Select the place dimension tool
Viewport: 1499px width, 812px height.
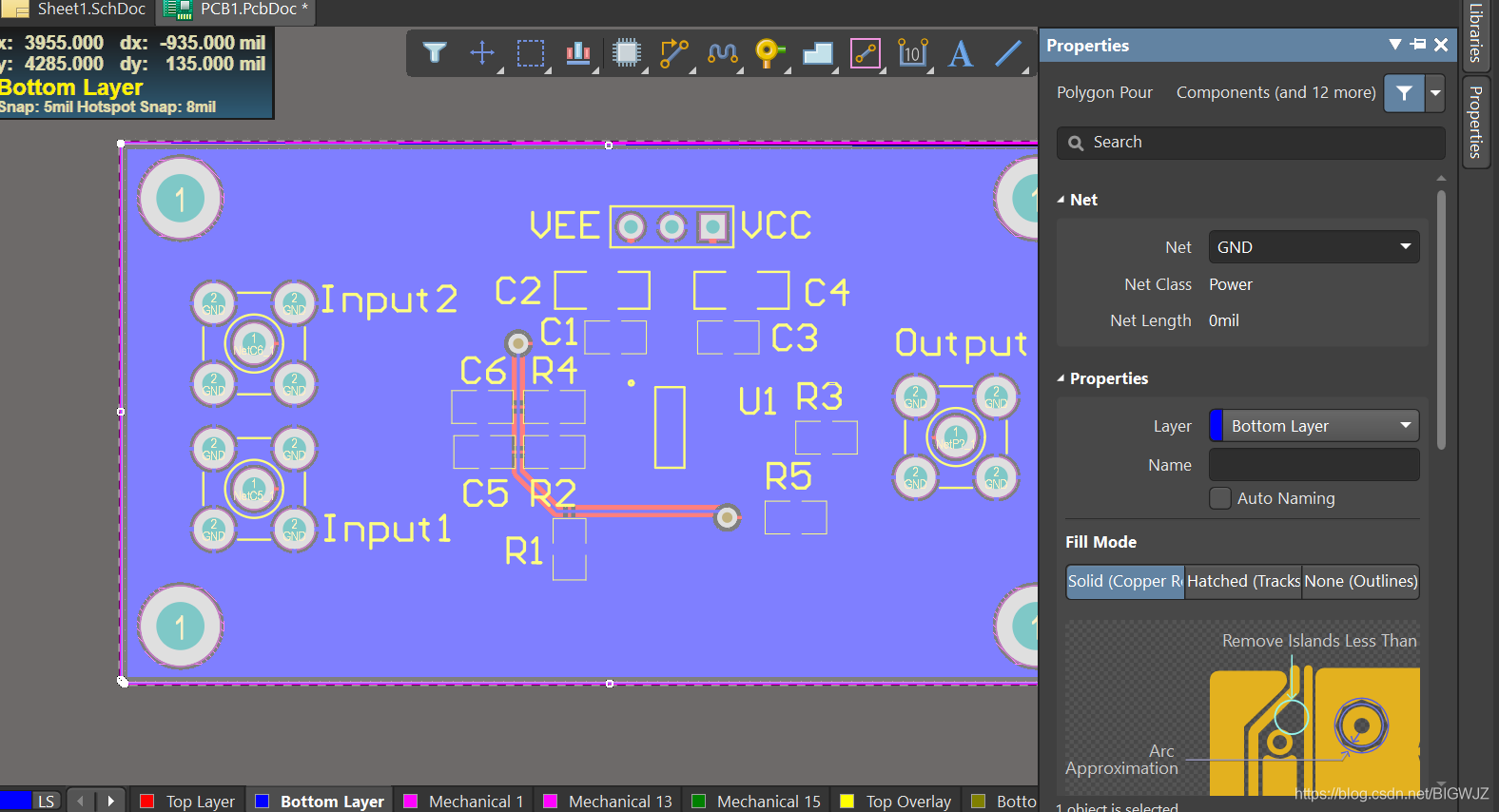click(x=913, y=52)
